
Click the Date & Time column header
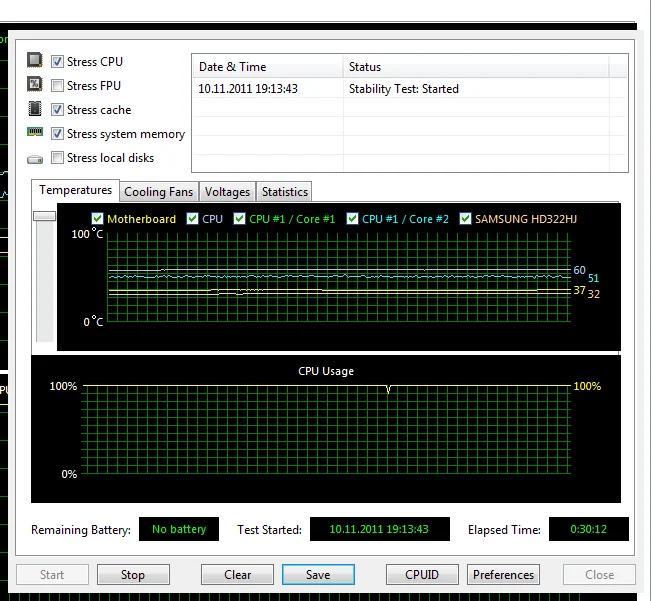267,67
